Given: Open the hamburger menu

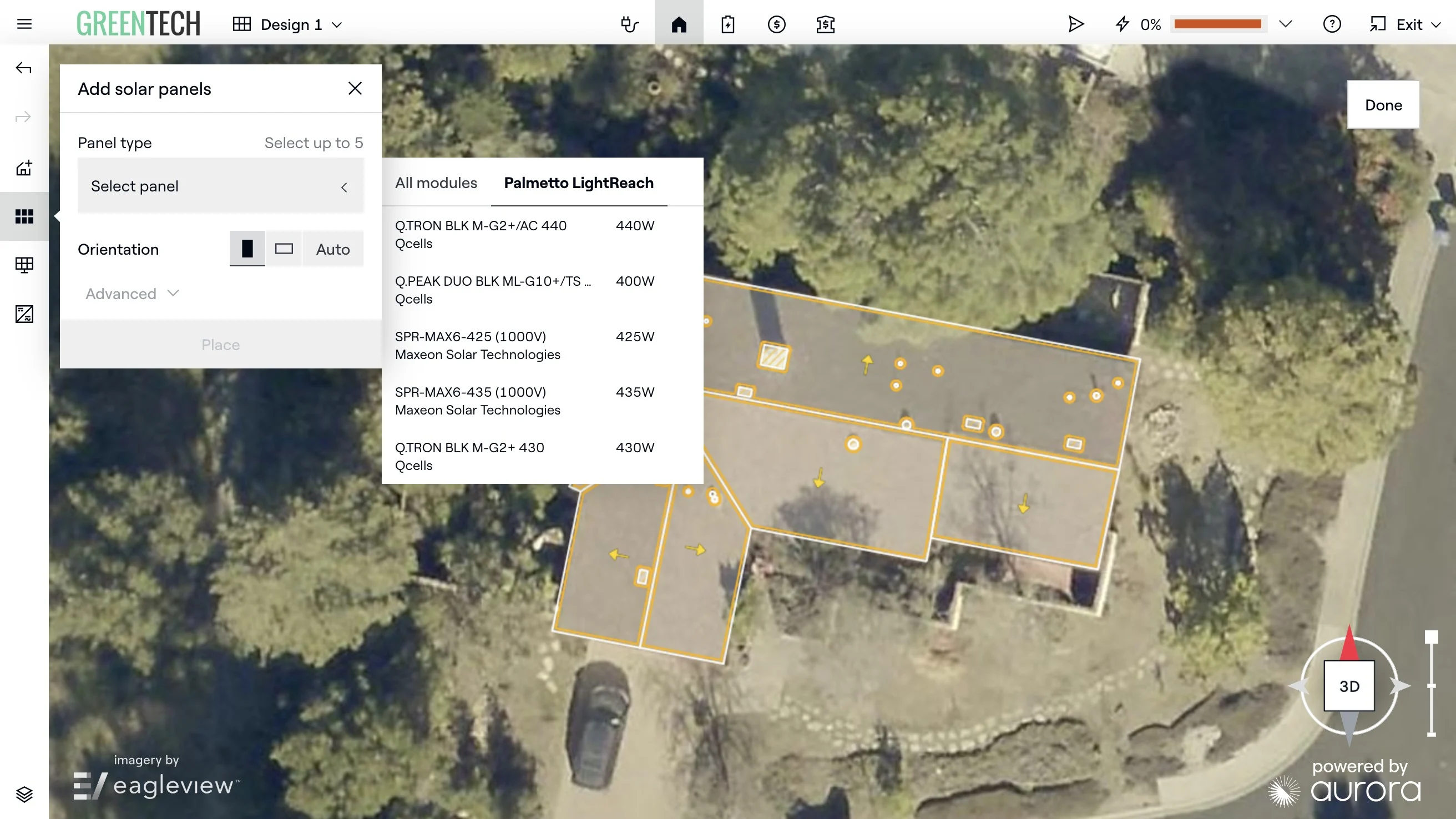Looking at the screenshot, I should point(24,24).
